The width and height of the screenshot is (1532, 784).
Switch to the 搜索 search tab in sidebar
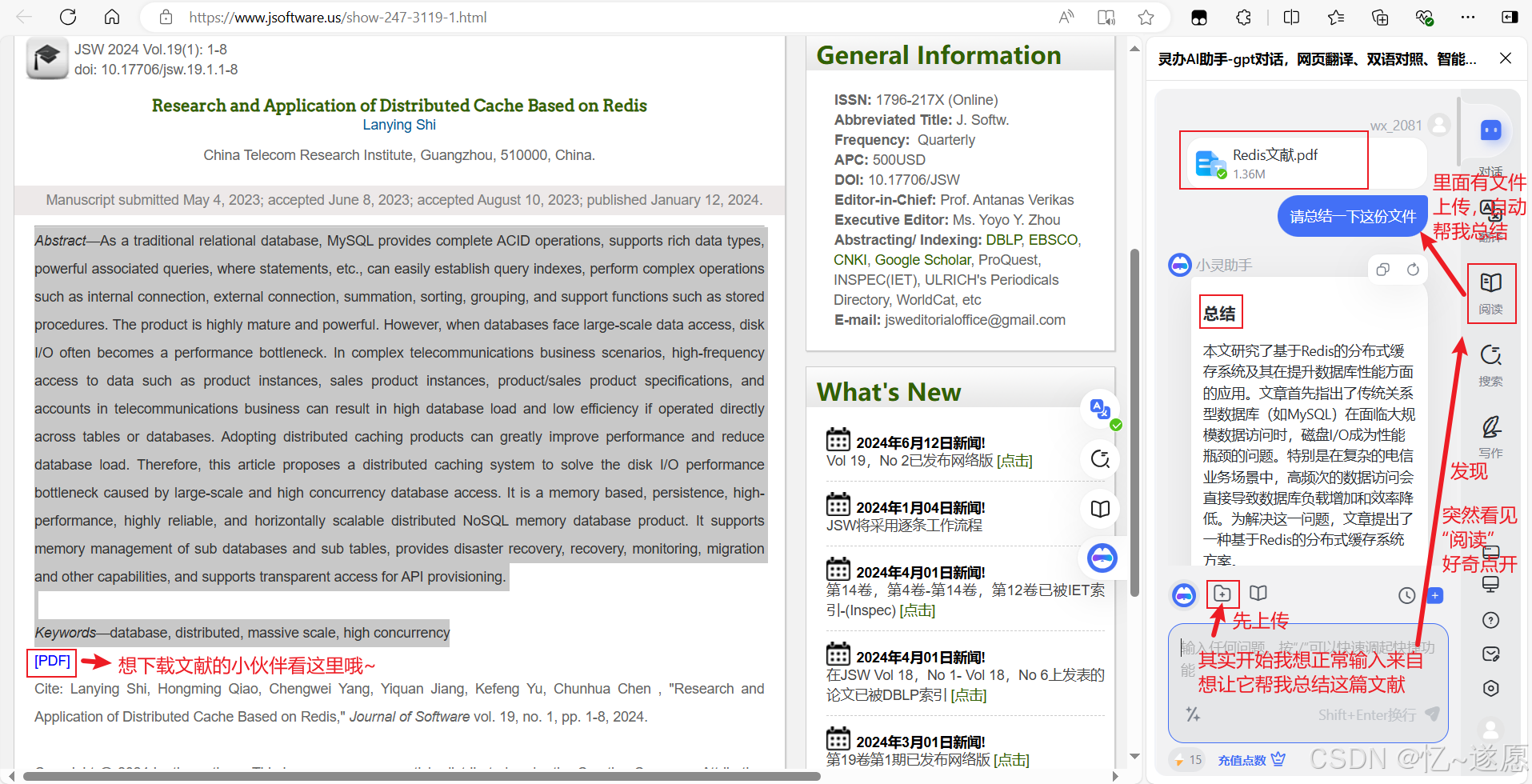(x=1490, y=365)
